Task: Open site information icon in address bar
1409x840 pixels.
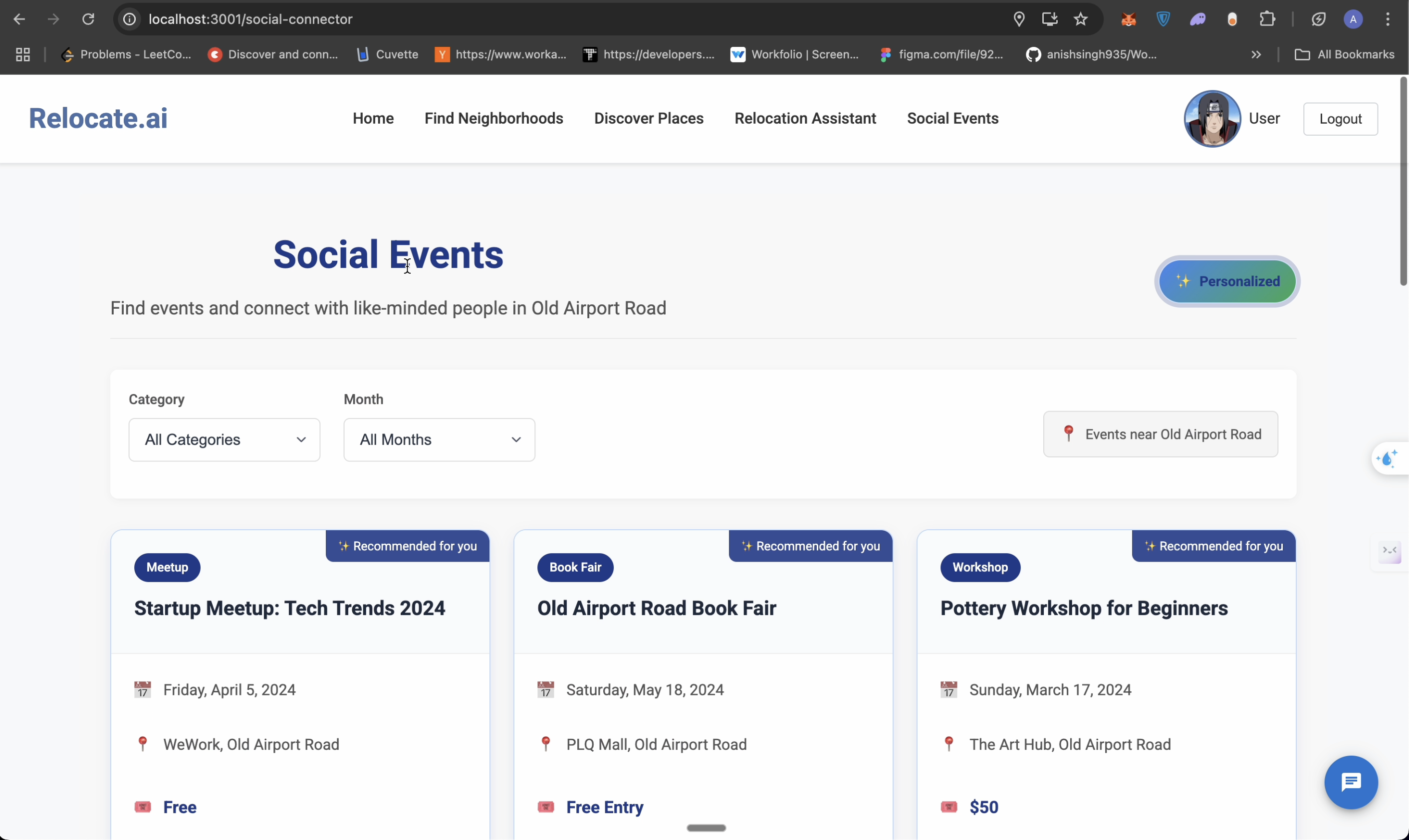Action: (x=130, y=19)
